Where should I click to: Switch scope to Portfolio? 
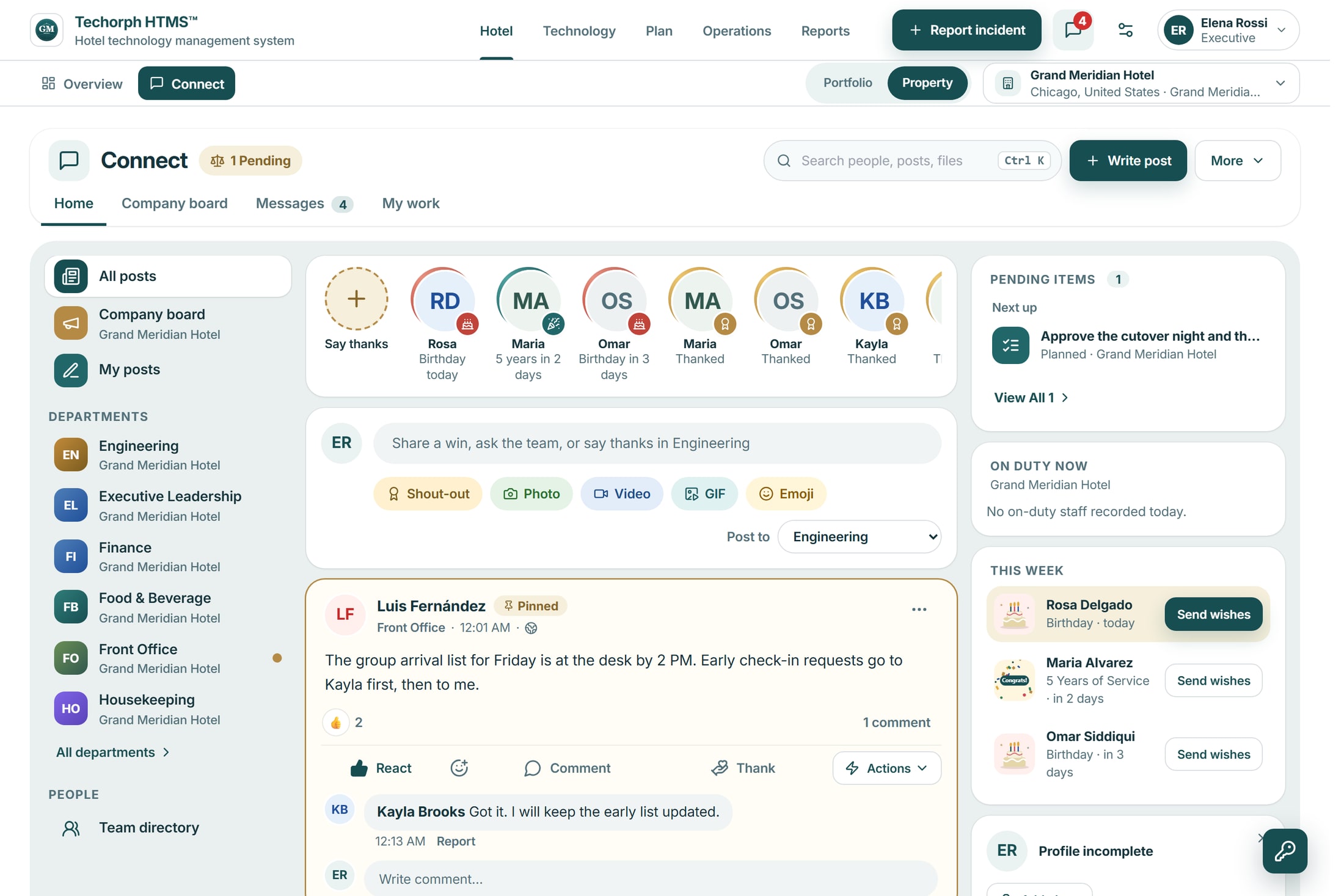click(x=847, y=82)
